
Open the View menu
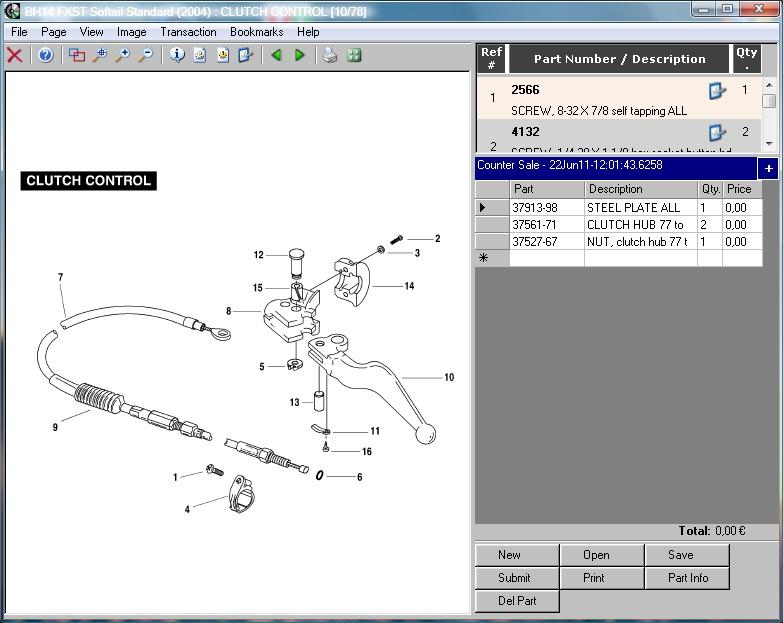pos(91,32)
